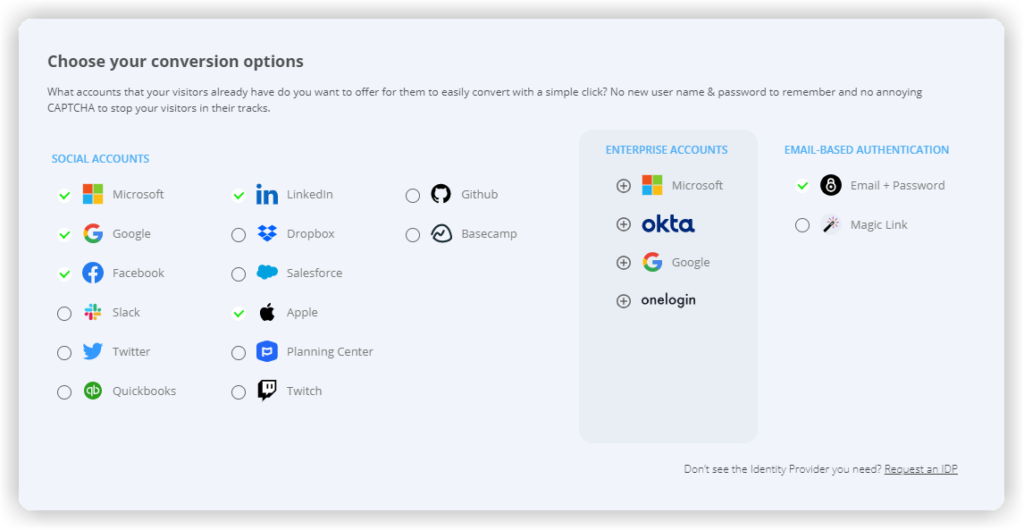Screen dimensions: 1024x530
Task: Uncheck the LinkedIn checkmark
Action: (x=238, y=195)
